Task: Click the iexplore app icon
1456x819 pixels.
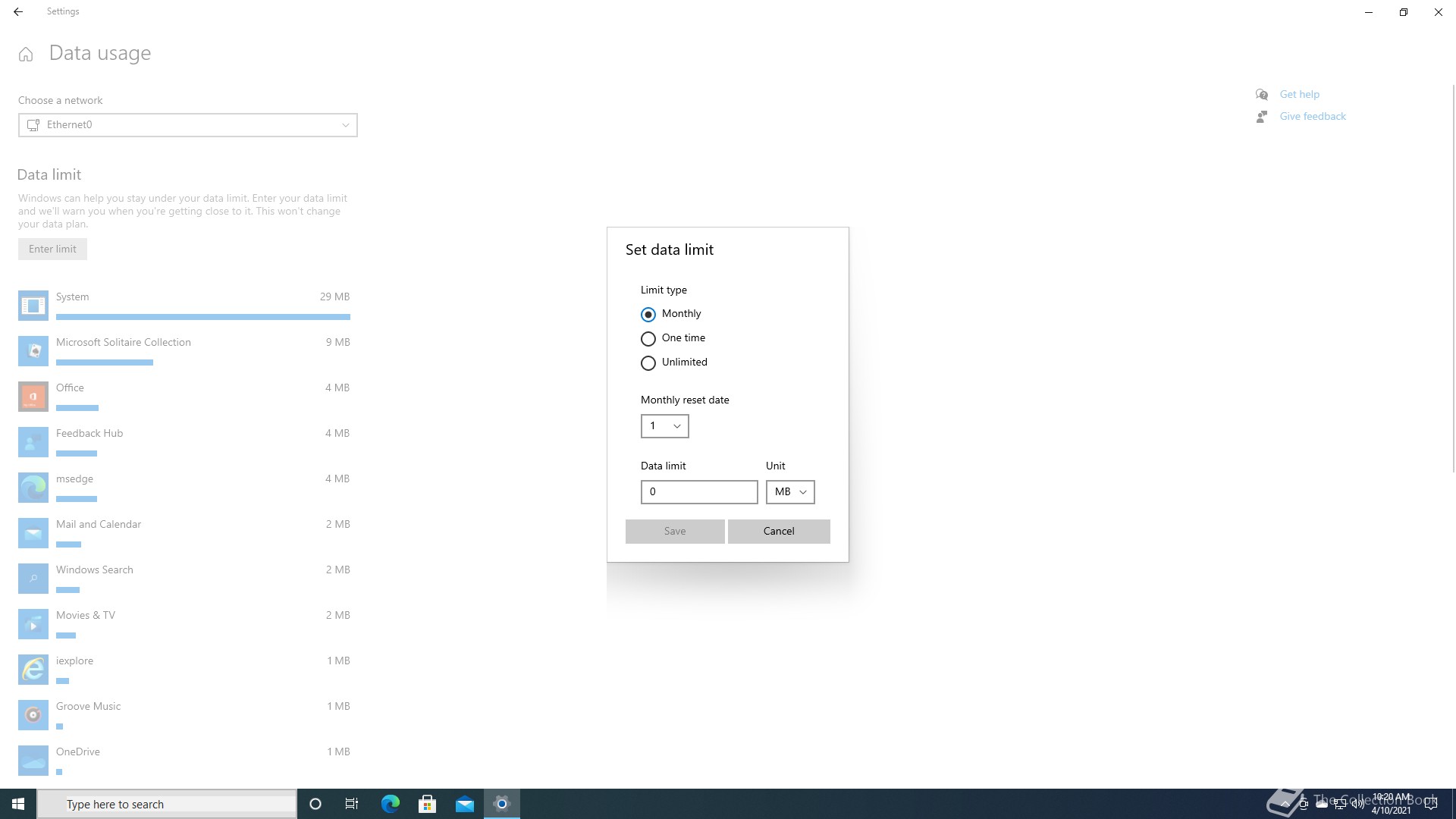Action: coord(33,670)
